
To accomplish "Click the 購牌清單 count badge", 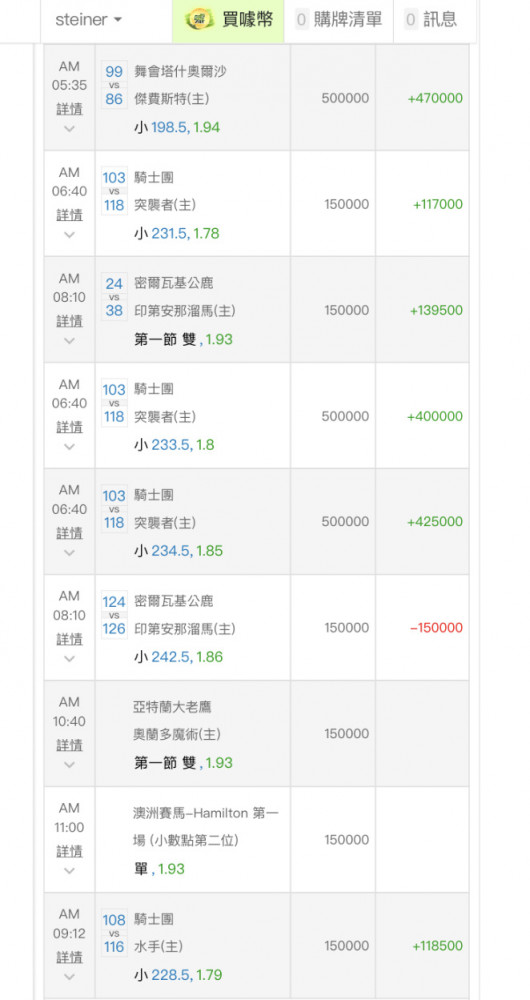I will tap(302, 20).
